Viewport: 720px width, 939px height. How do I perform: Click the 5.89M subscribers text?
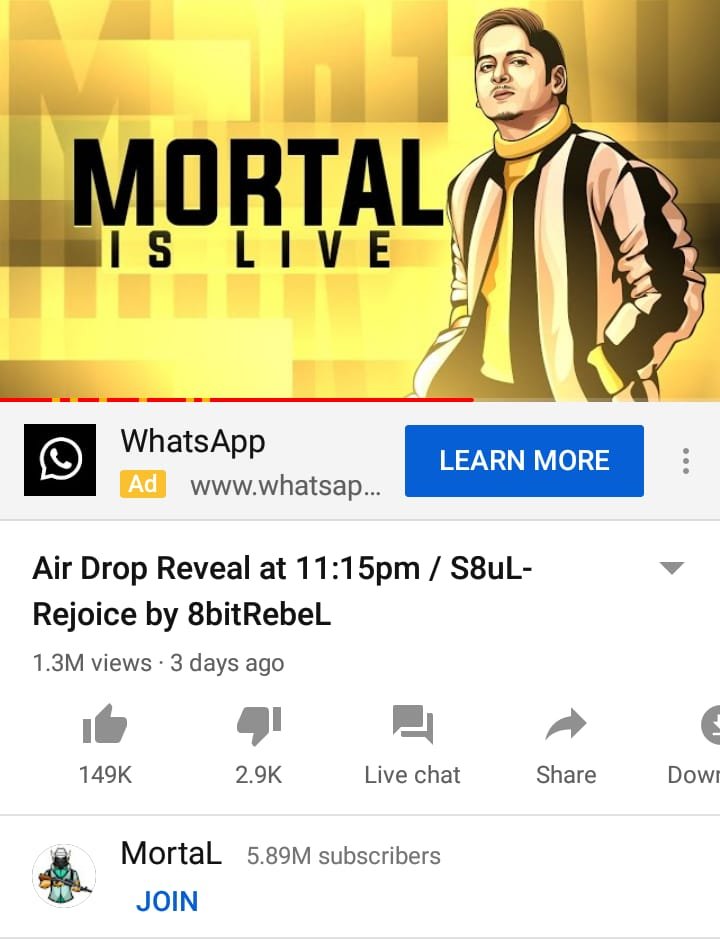344,856
